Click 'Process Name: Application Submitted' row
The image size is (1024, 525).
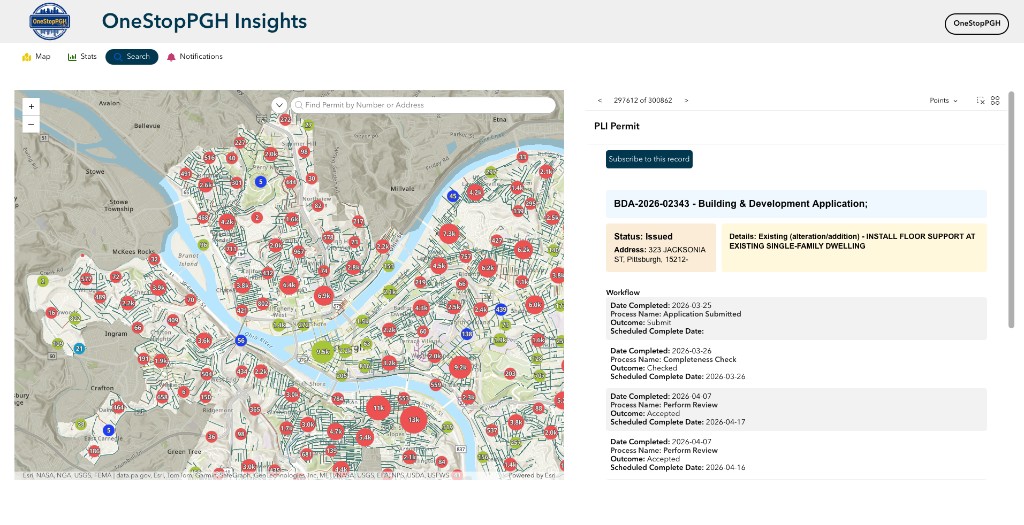tap(676, 314)
